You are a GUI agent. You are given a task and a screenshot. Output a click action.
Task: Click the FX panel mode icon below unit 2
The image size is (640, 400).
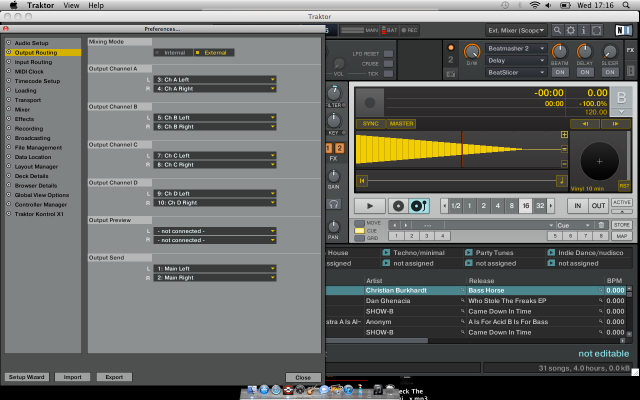pyautogui.click(x=451, y=74)
